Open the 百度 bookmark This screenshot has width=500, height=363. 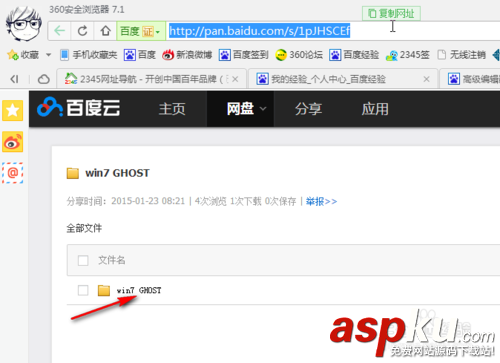tap(140, 55)
